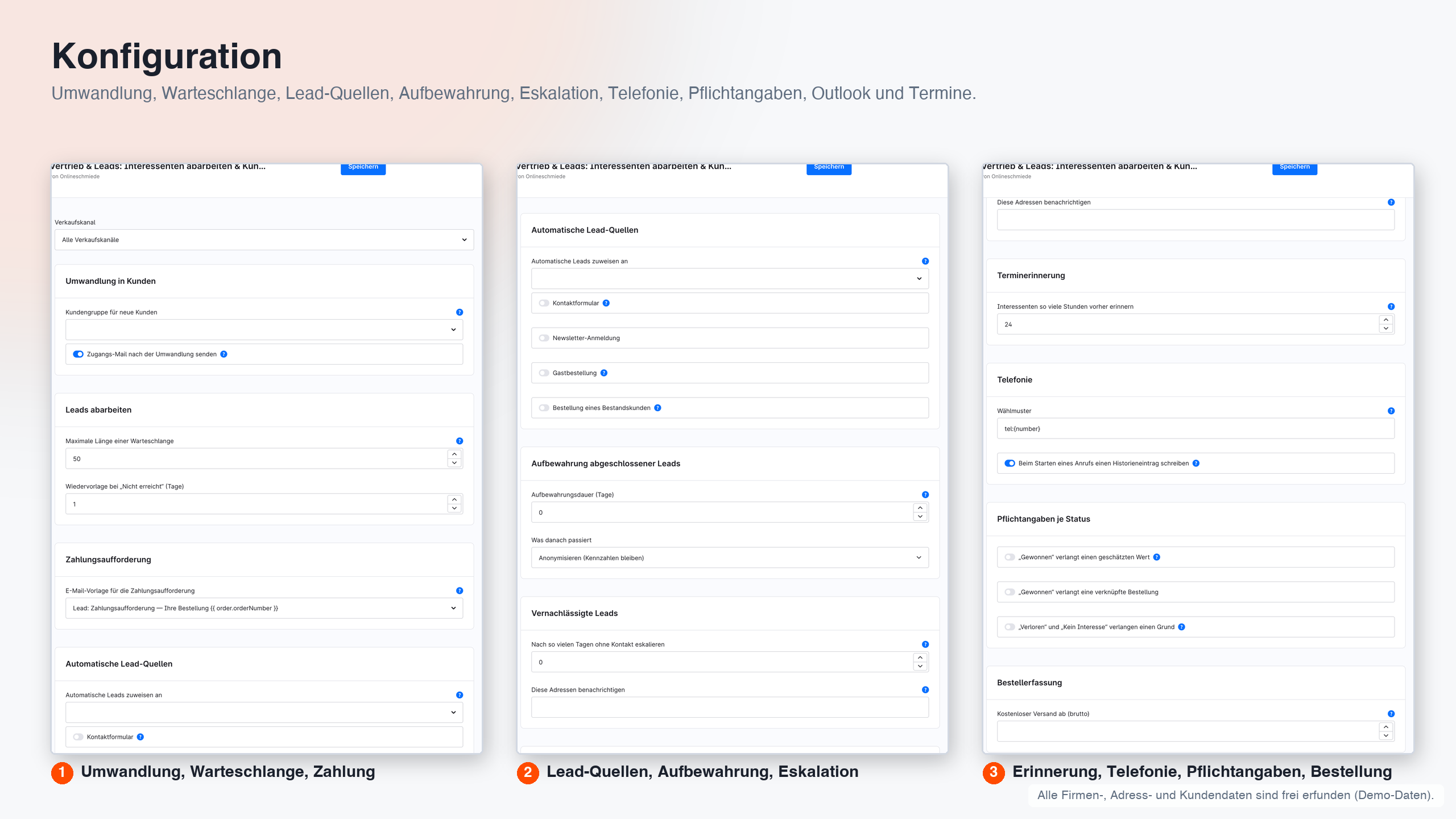Enable Gastbestellung lead source
The image size is (1456, 819).
[544, 373]
